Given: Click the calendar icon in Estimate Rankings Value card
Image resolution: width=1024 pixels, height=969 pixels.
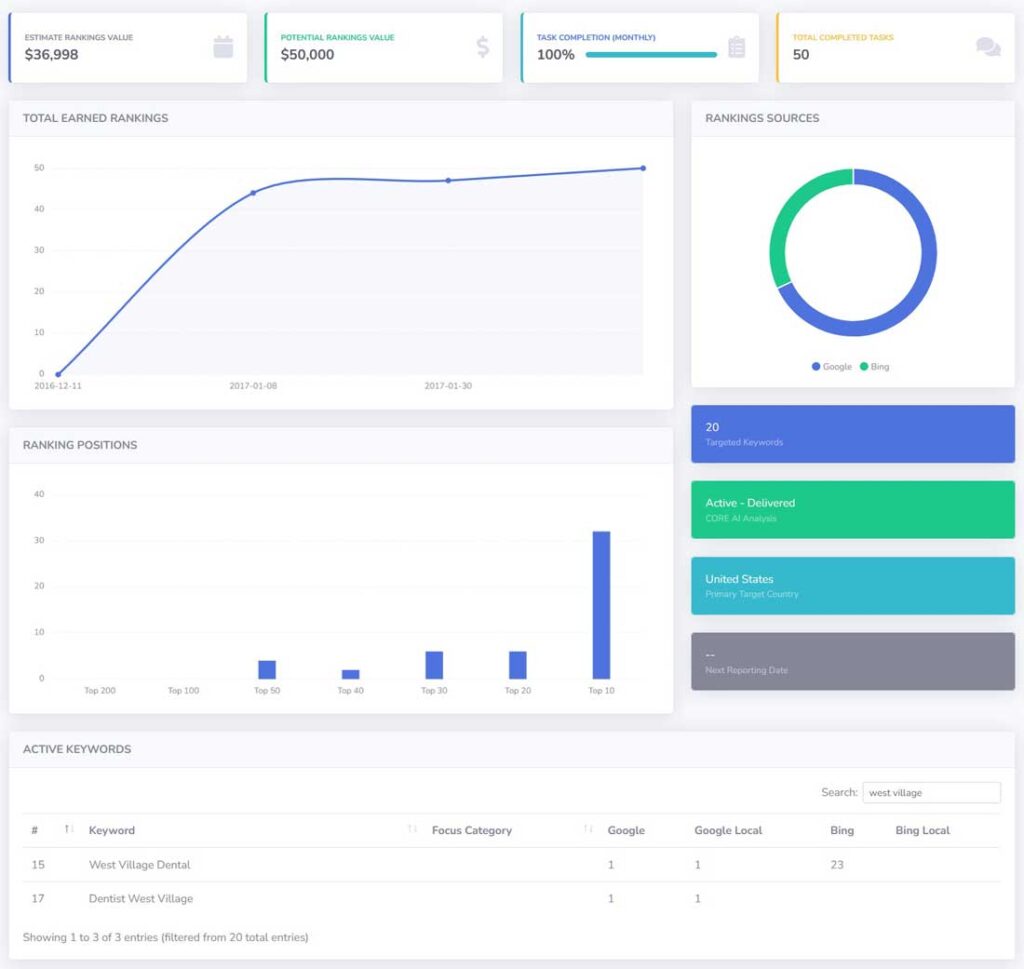Looking at the screenshot, I should pyautogui.click(x=223, y=47).
